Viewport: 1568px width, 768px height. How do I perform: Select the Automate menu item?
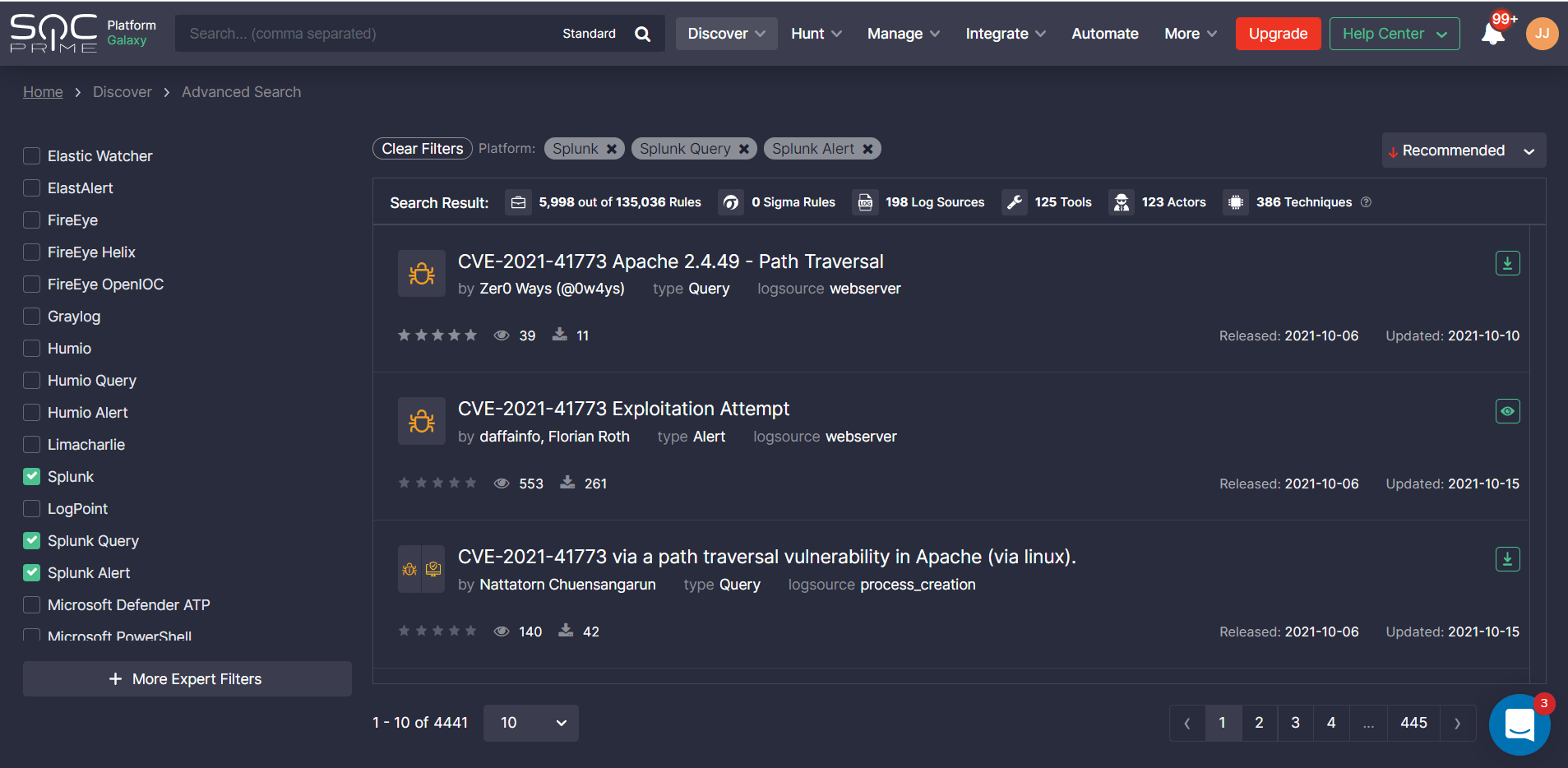point(1104,33)
